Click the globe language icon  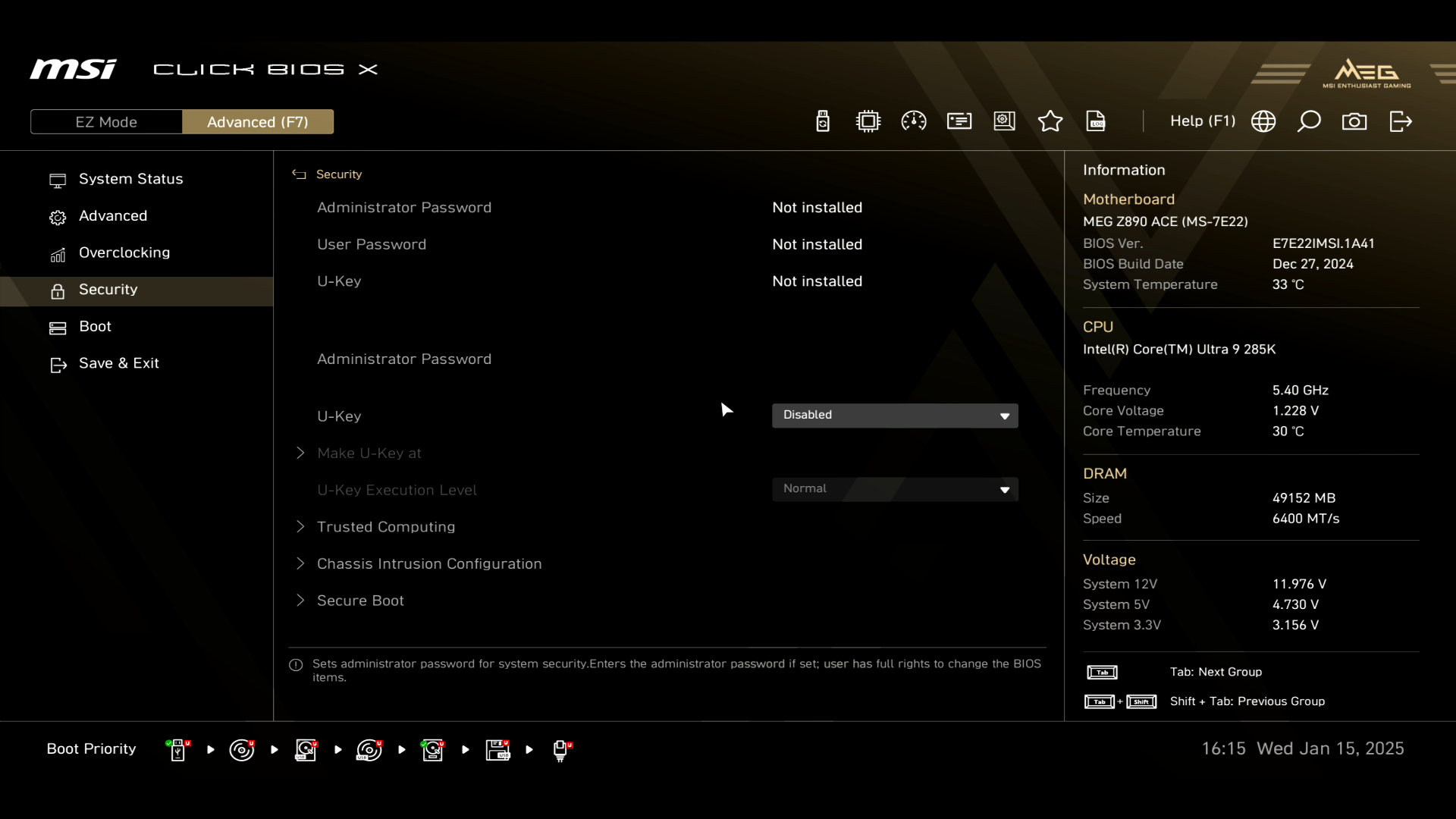tap(1263, 121)
